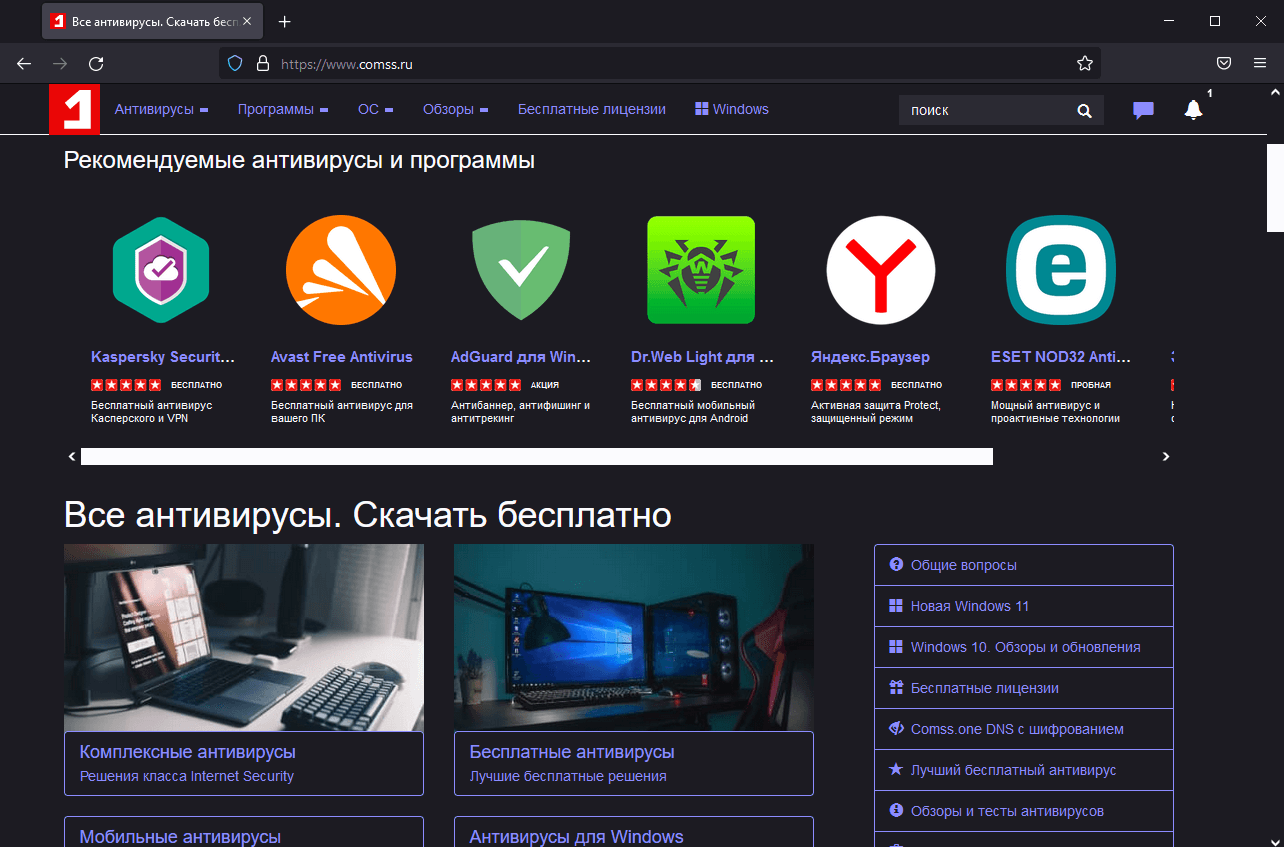Open Лучший бесплатный антивирус
The height and width of the screenshot is (847, 1284).
coord(1023,770)
